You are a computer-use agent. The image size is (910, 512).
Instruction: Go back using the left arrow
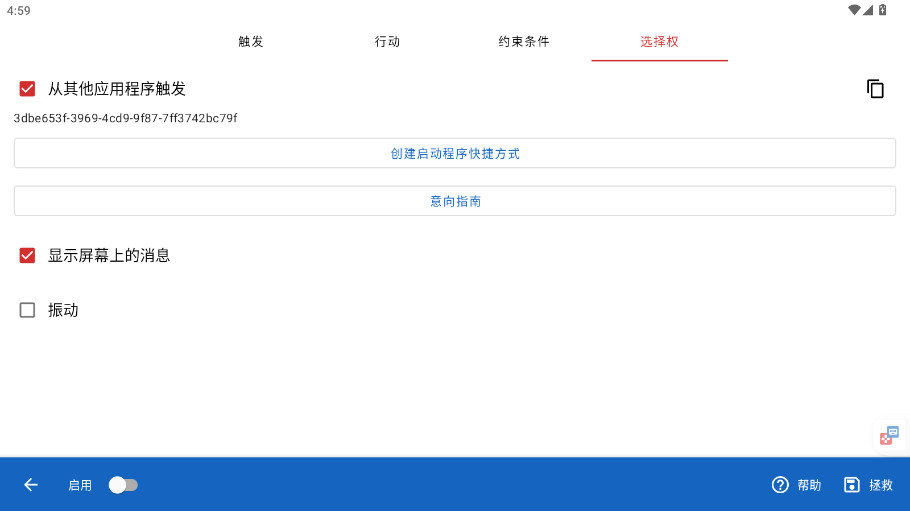(31, 485)
